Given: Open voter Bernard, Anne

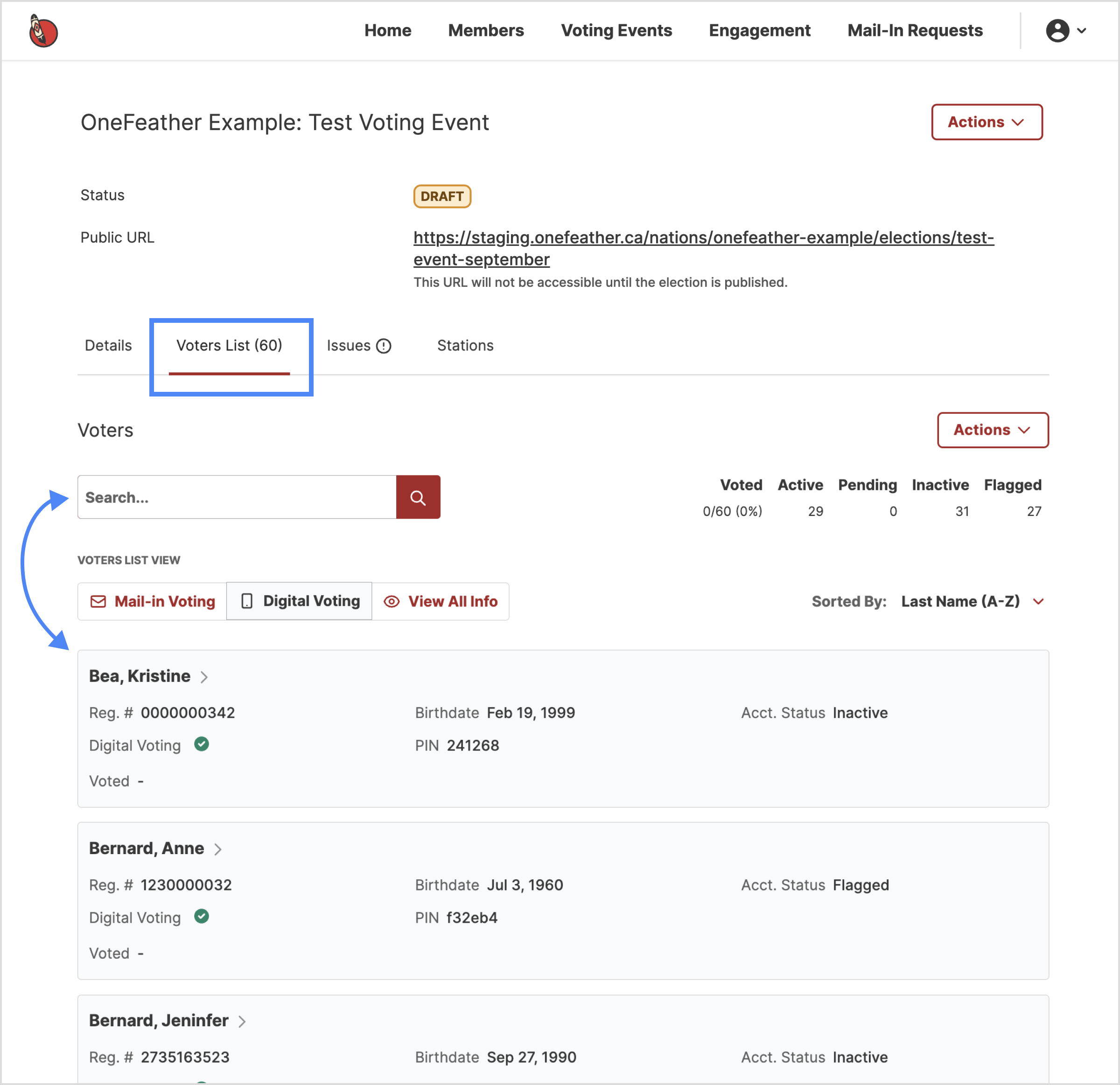Looking at the screenshot, I should pos(146,849).
